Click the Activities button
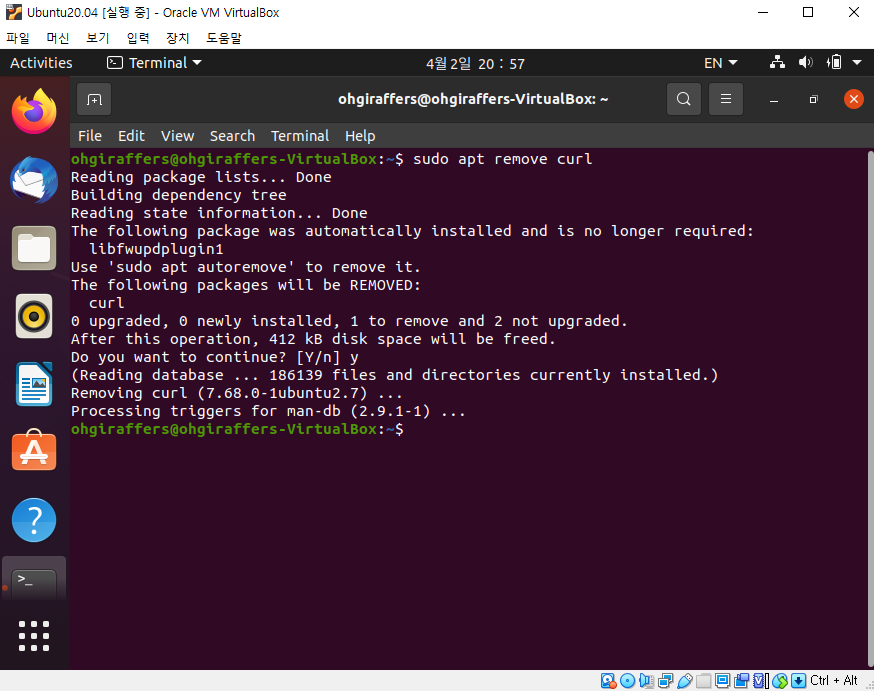 (41, 63)
